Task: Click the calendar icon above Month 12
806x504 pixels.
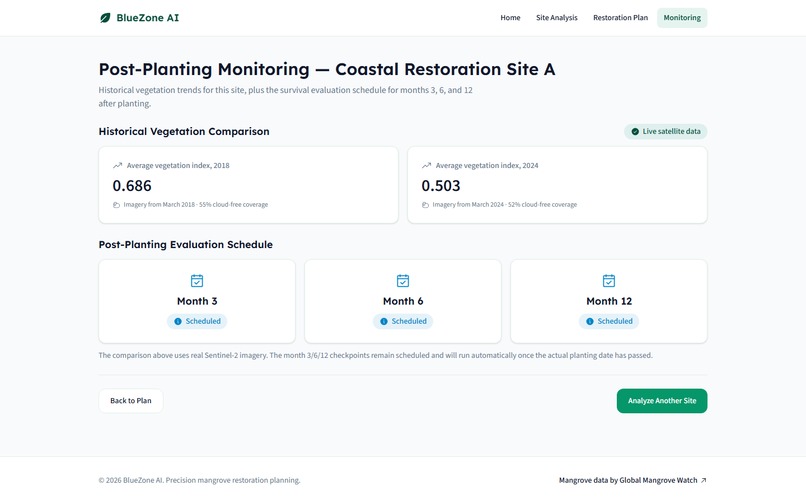Action: click(609, 281)
